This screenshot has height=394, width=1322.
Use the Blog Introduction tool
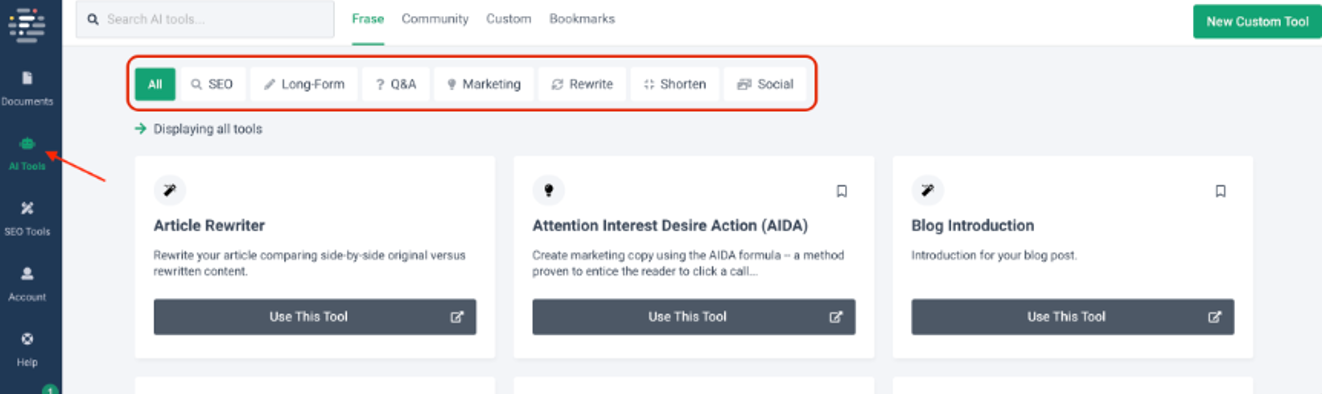coord(1073,317)
